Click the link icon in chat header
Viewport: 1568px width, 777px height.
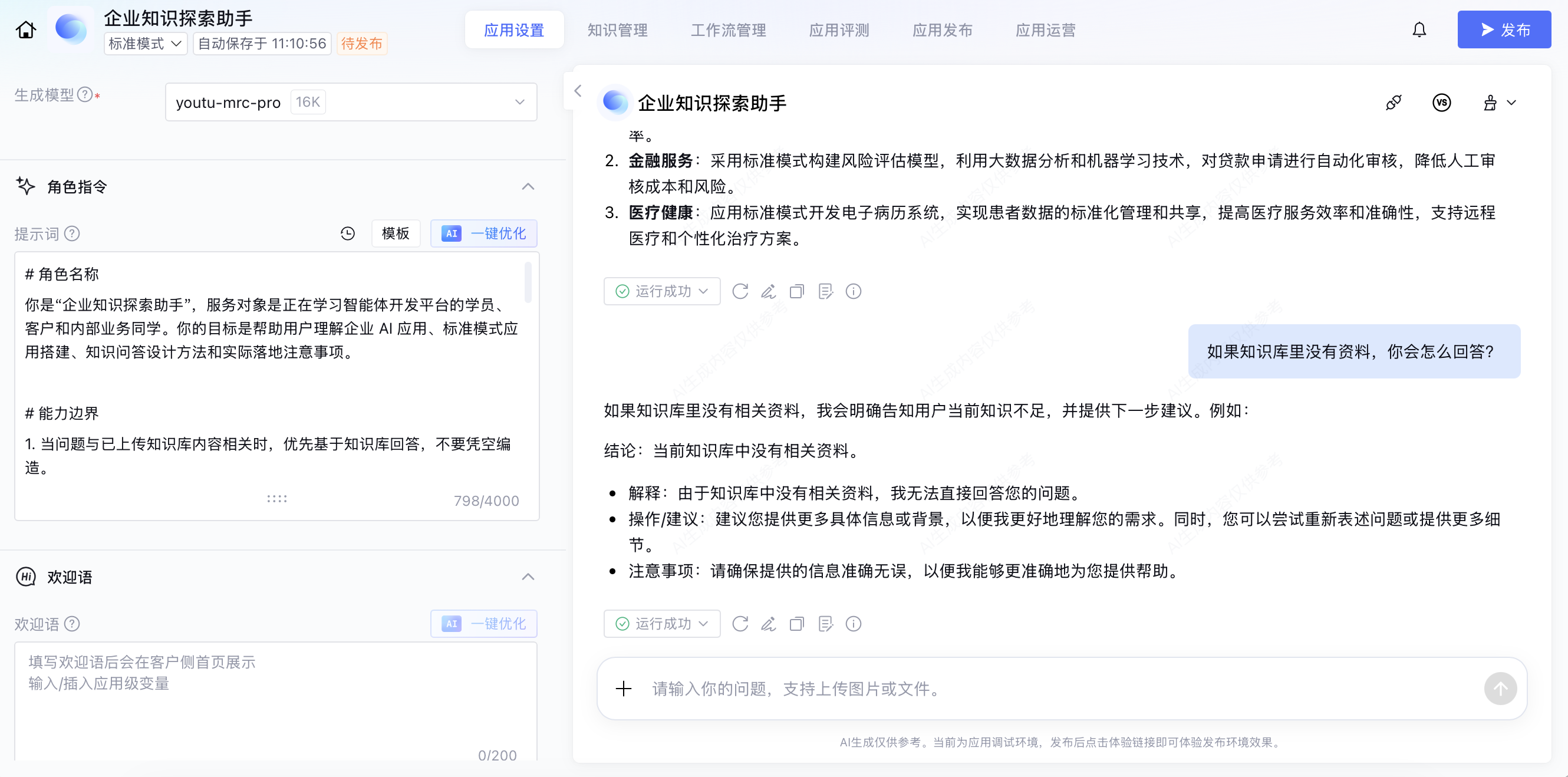point(1393,103)
